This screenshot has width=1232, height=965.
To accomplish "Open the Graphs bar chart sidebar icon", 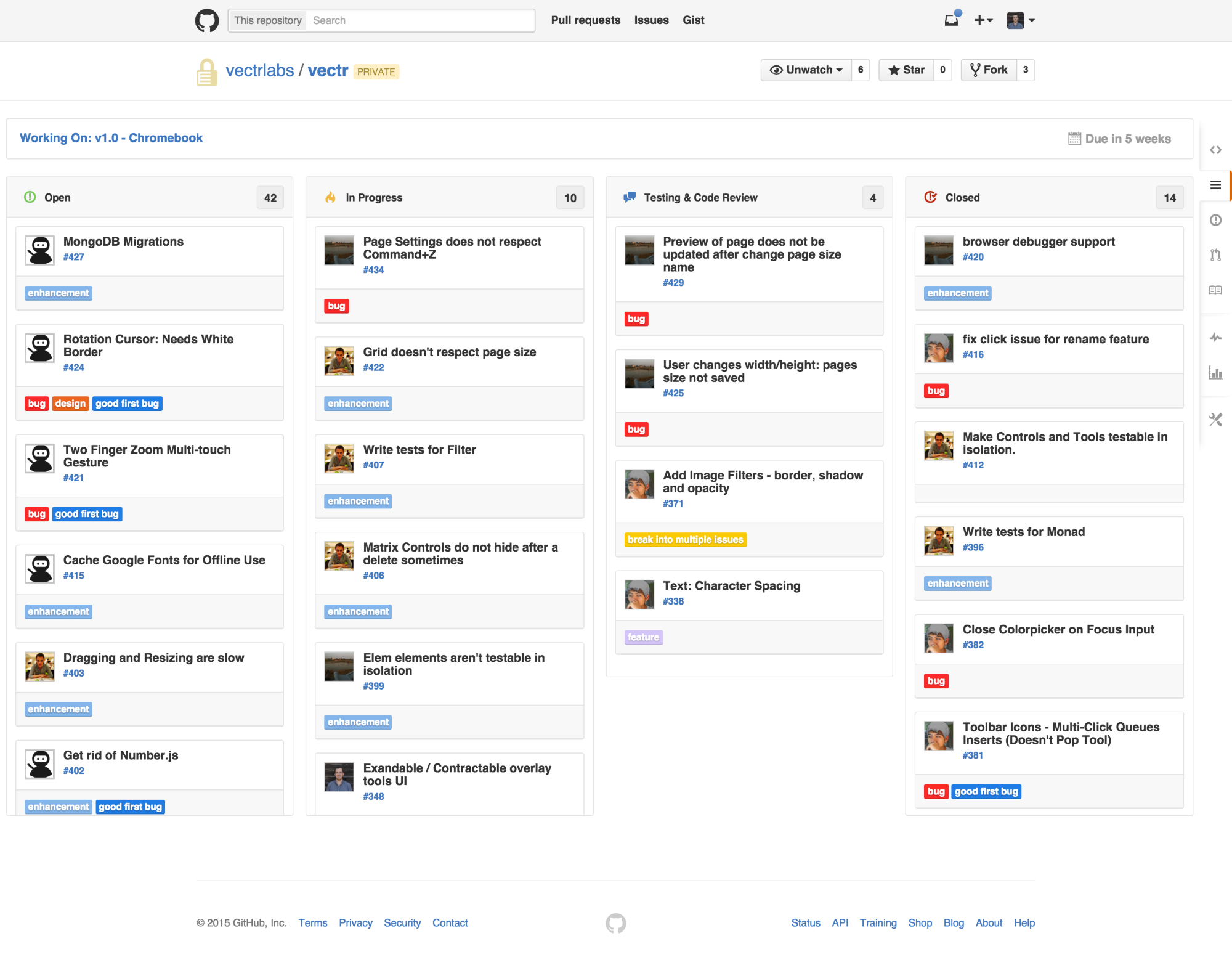I will click(1215, 372).
